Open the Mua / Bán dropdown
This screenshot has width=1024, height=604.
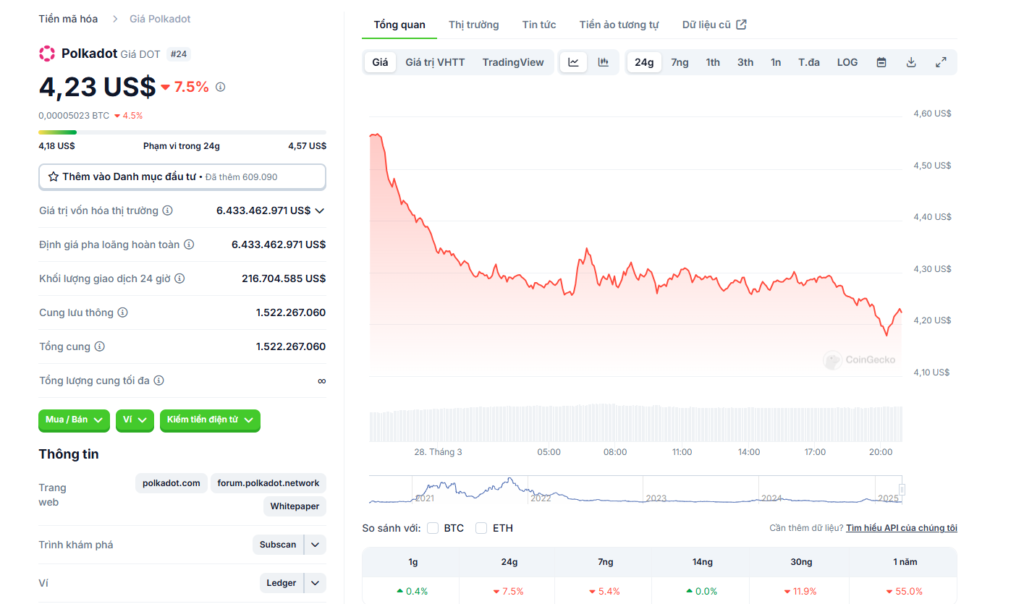coord(74,420)
